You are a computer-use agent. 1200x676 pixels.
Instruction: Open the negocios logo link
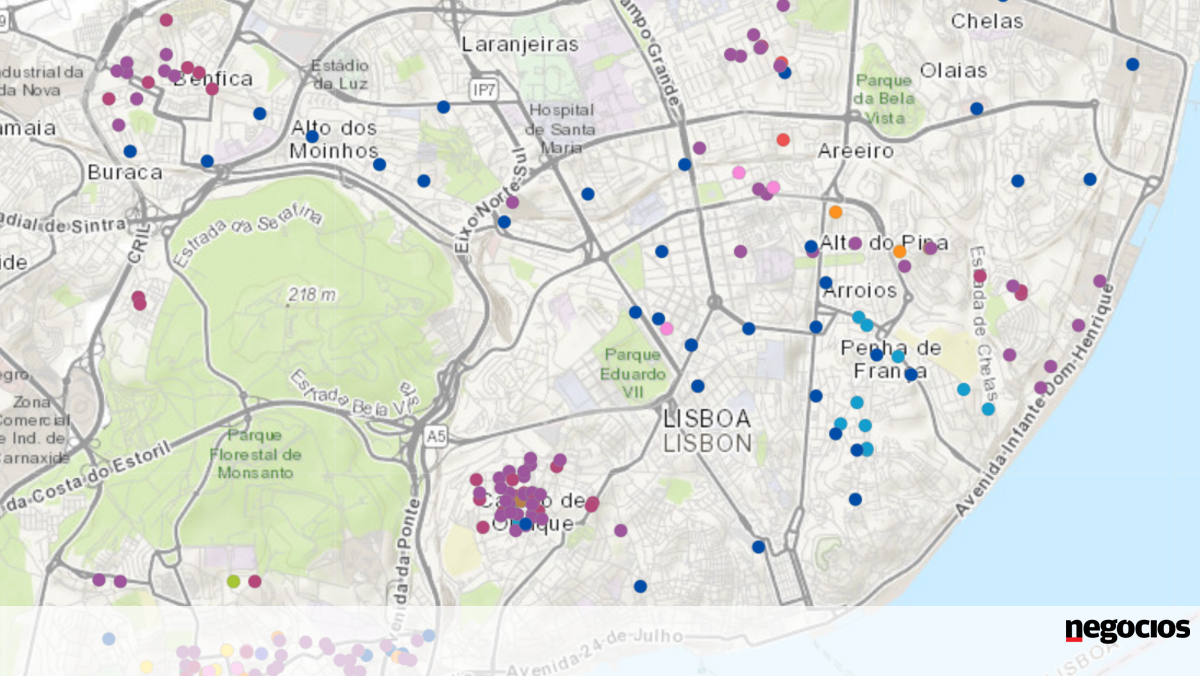coord(1127,630)
